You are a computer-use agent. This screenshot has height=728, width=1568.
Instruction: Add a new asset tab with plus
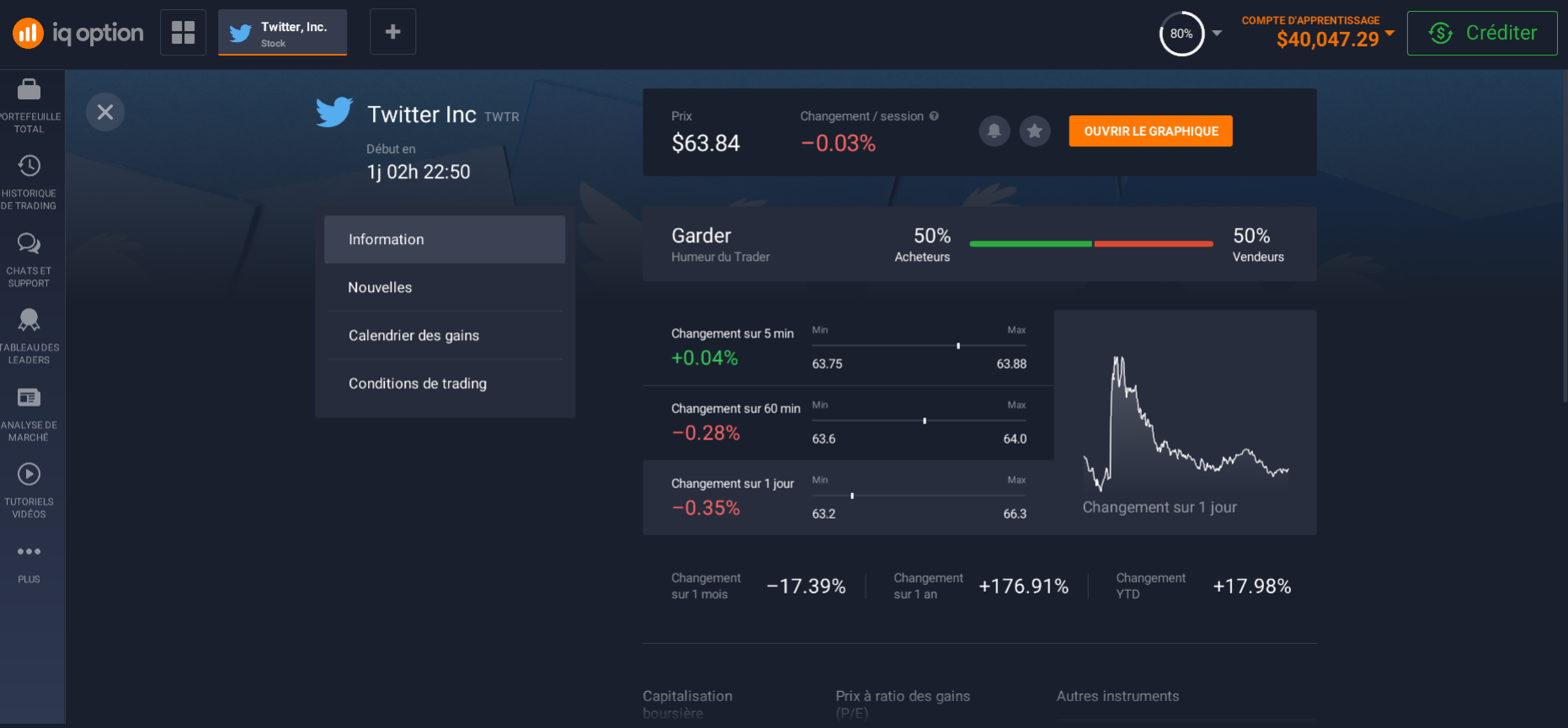click(392, 32)
